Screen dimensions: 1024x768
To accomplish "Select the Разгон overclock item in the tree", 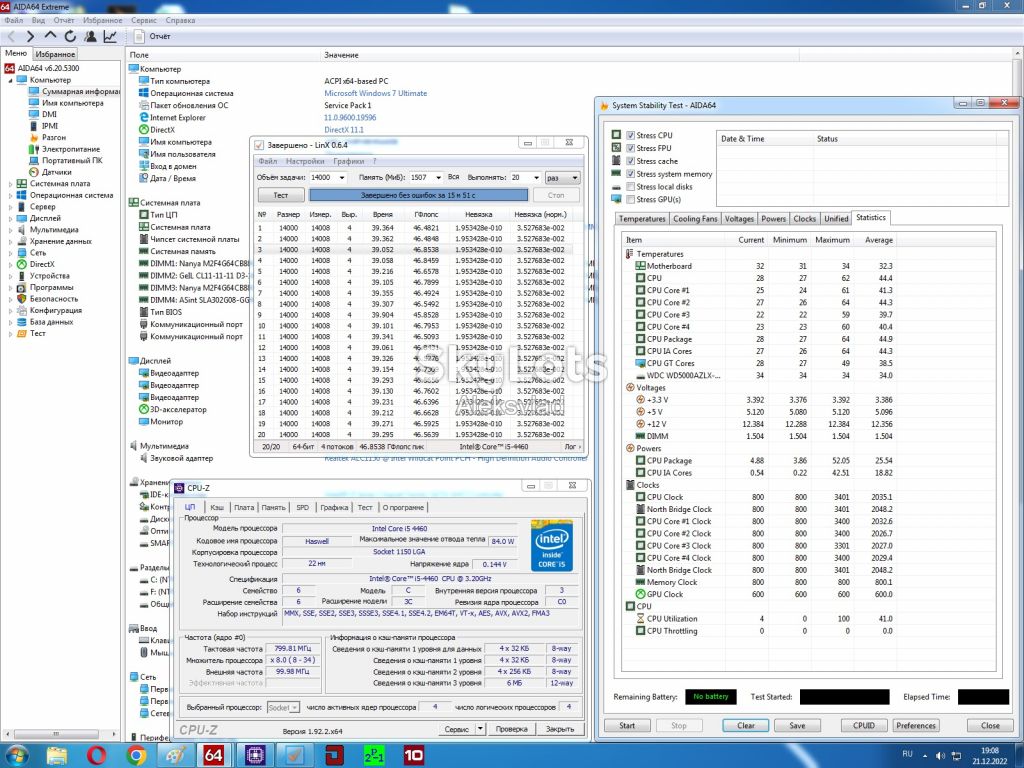I will (54, 137).
